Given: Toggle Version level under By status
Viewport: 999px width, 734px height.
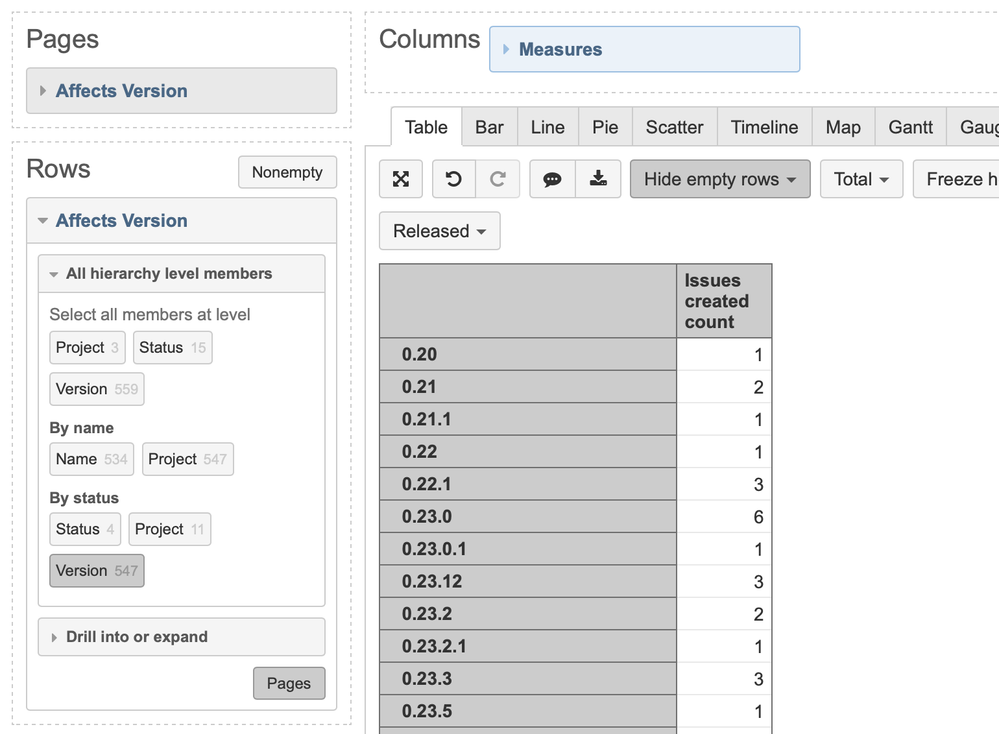Looking at the screenshot, I should [x=97, y=570].
